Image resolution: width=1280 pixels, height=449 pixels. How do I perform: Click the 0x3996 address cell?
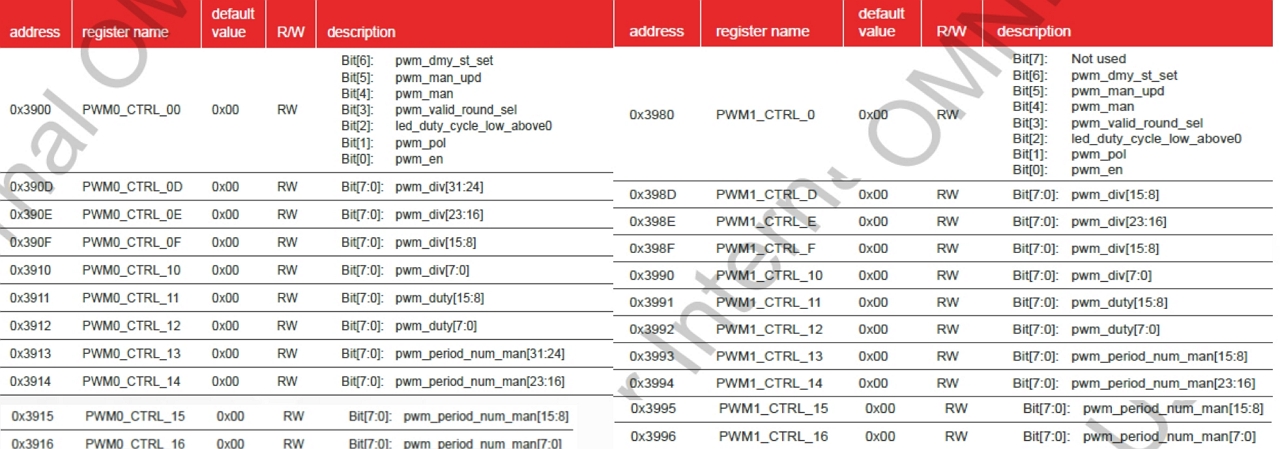654,436
